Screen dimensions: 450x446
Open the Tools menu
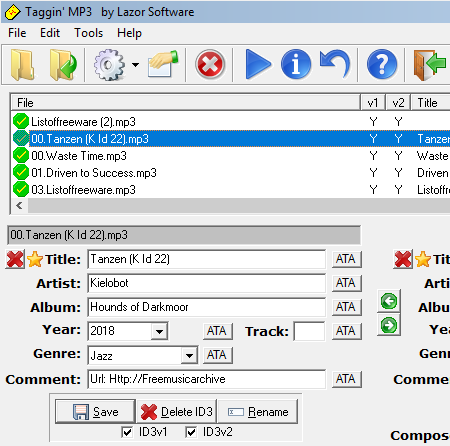[x=89, y=33]
